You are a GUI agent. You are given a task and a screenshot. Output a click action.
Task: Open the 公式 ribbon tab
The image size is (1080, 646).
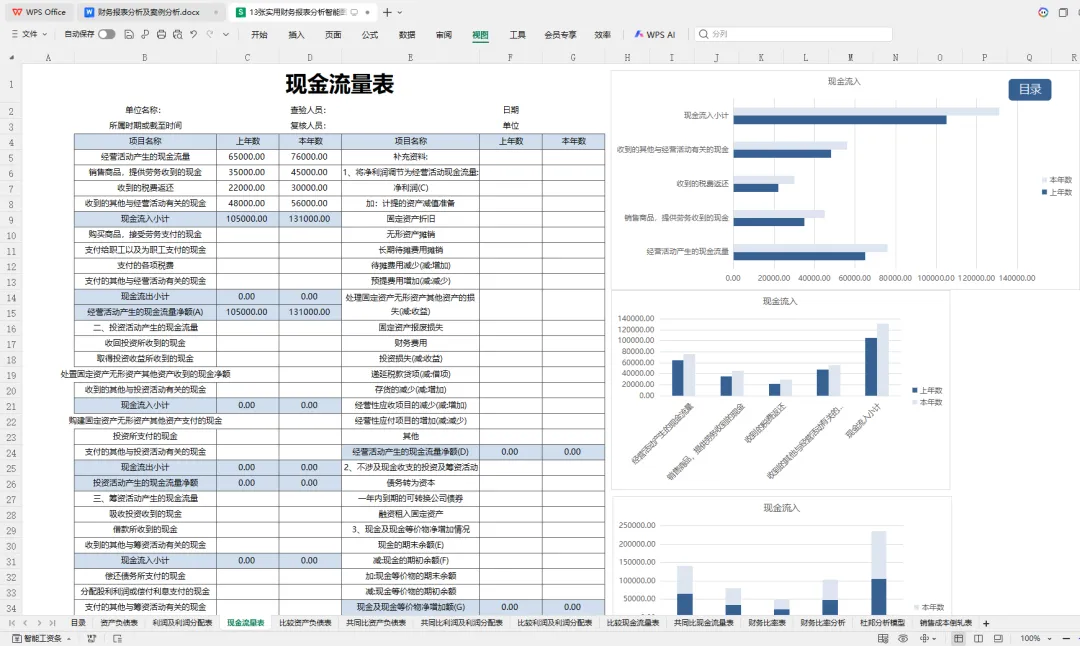(370, 34)
